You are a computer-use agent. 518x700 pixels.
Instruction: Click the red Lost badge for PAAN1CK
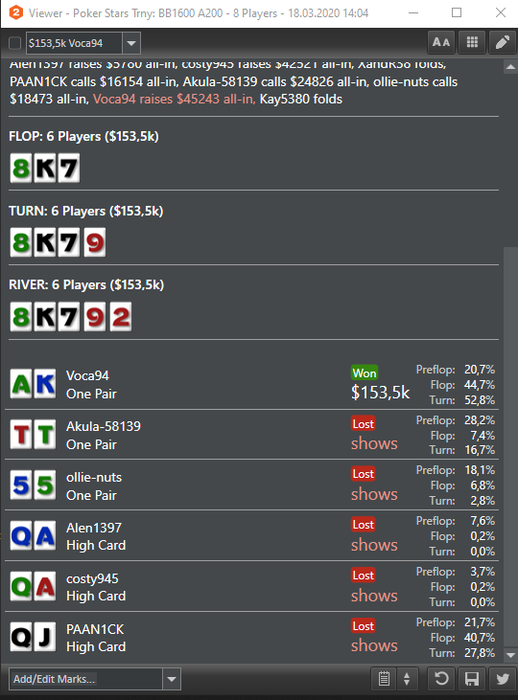click(363, 626)
